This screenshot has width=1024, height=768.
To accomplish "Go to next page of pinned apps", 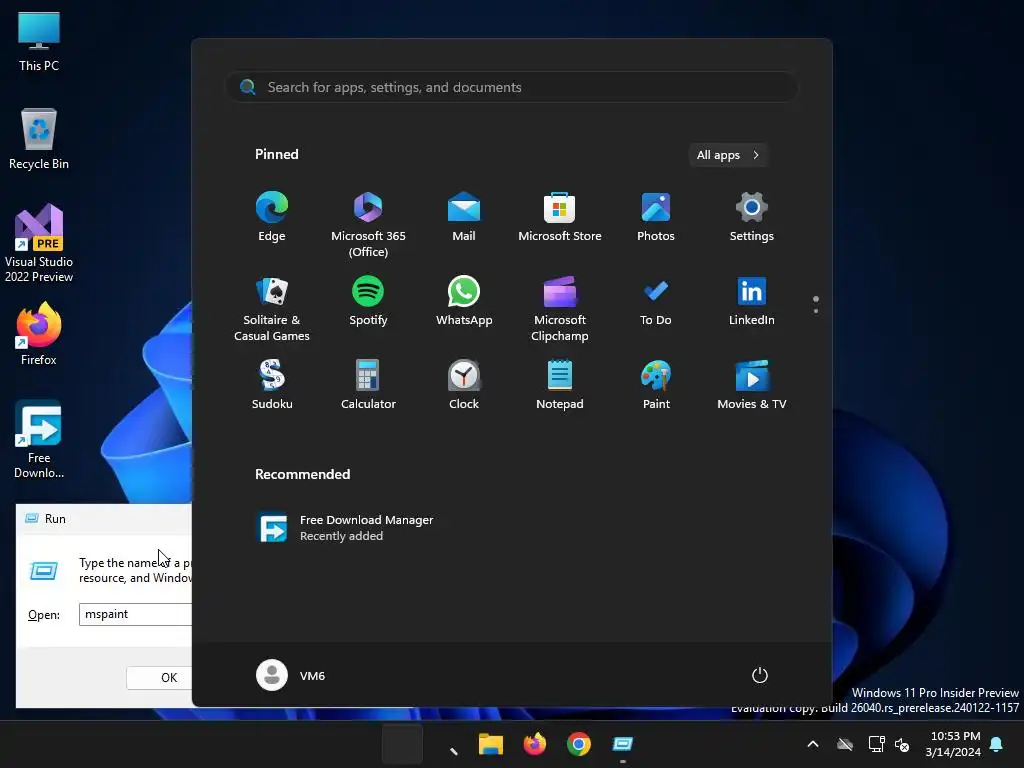I will tap(816, 311).
